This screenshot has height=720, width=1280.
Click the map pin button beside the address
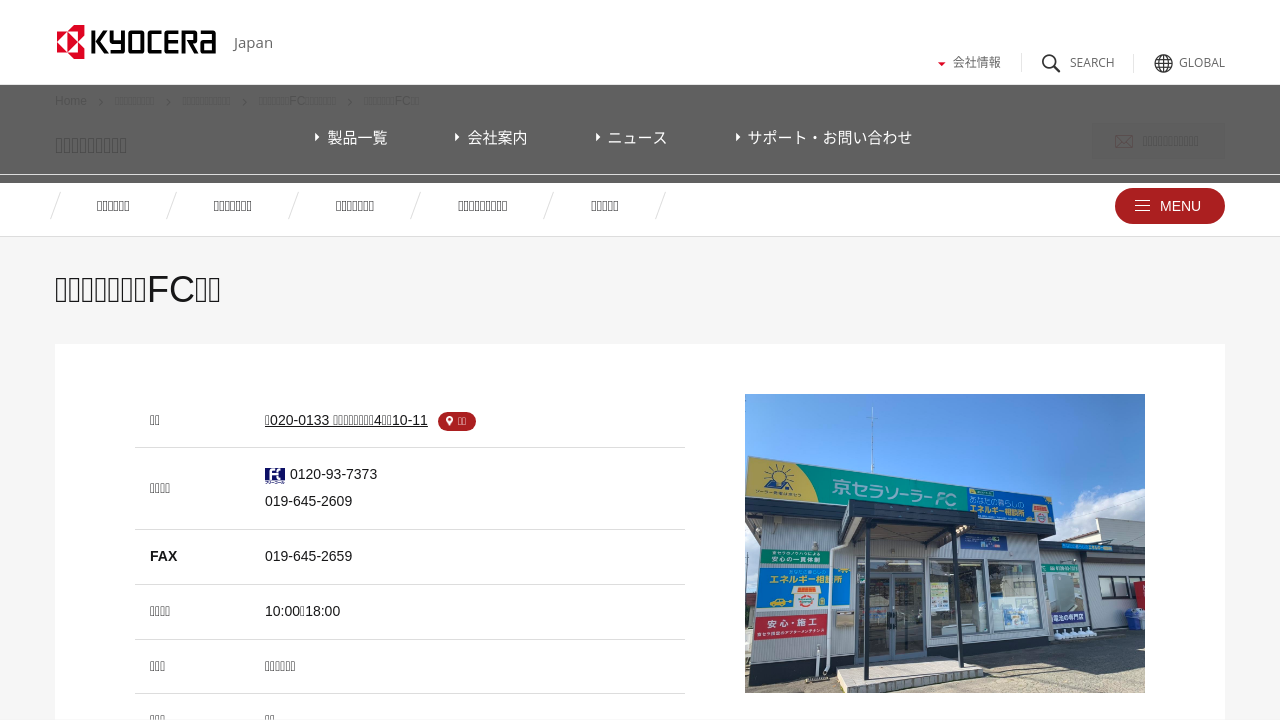[457, 421]
